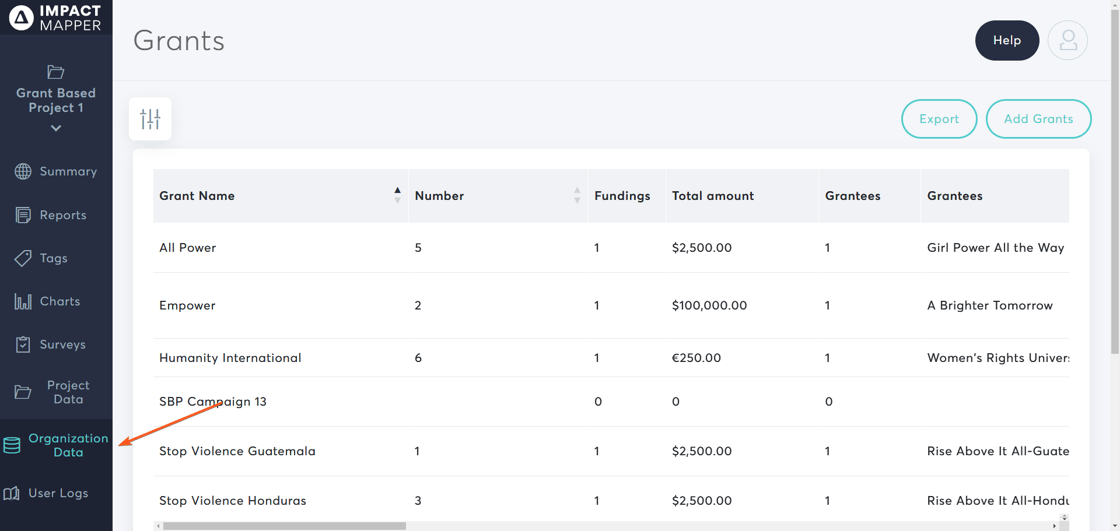Click the horizontal table scrollbar
The height and width of the screenshot is (531, 1120).
click(285, 525)
